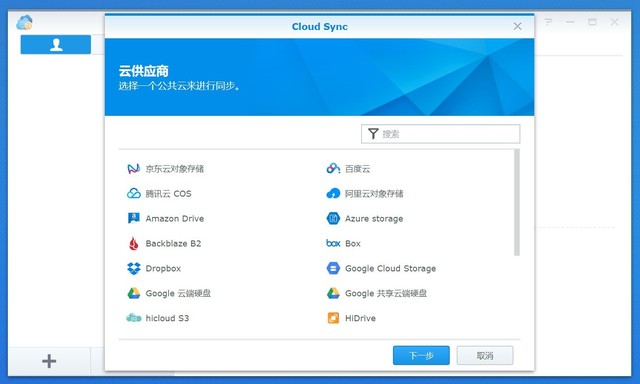This screenshot has width=640, height=384.
Task: Select the Box logo icon
Action: (333, 243)
